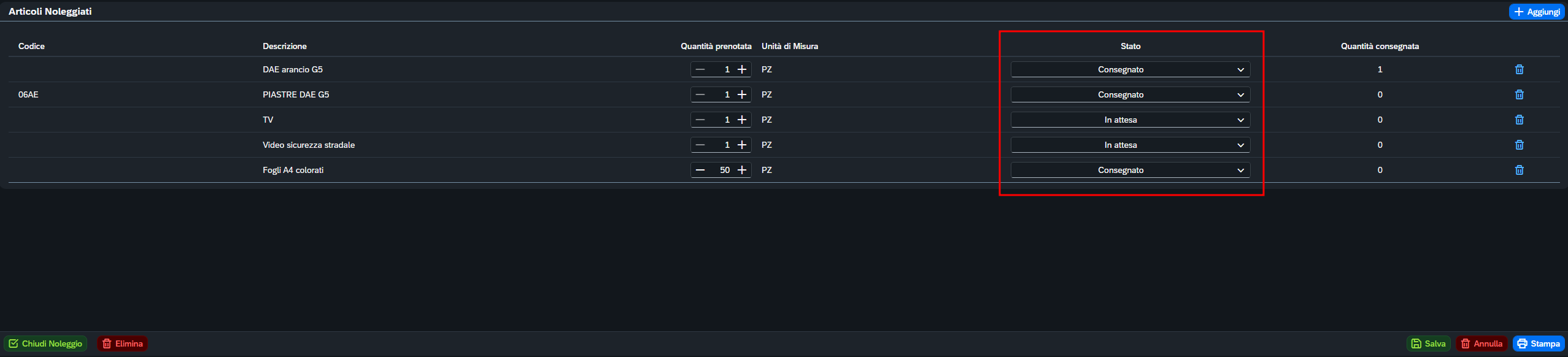Image resolution: width=1568 pixels, height=357 pixels.
Task: Click the Aggiungi button
Action: [1536, 12]
